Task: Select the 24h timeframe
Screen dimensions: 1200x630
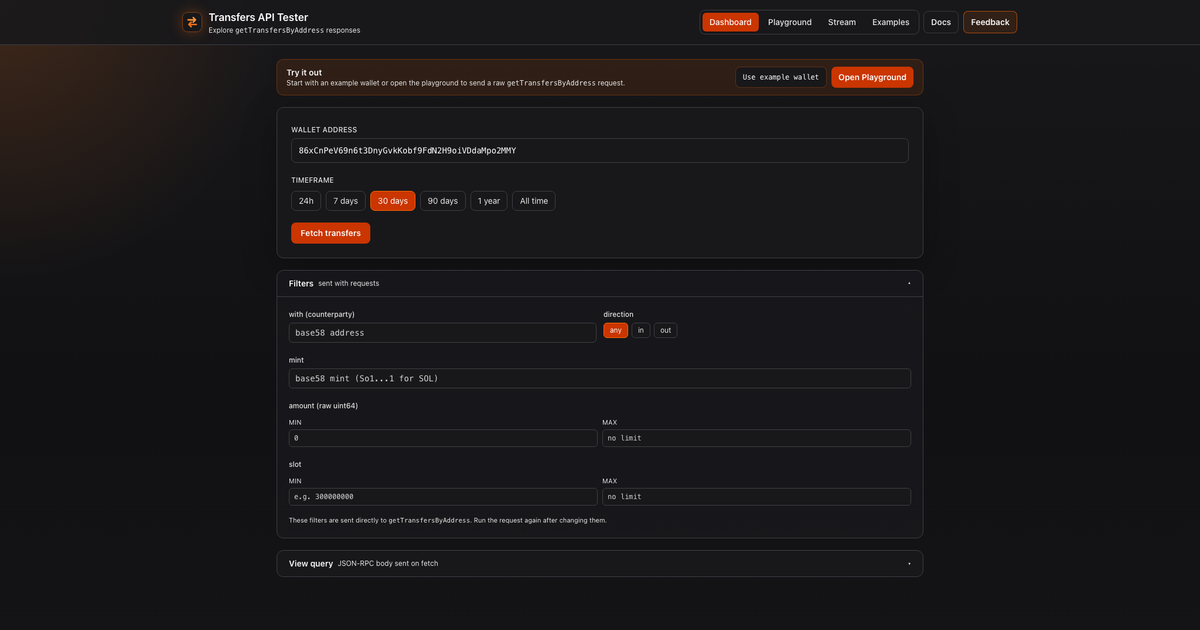Action: tap(306, 201)
